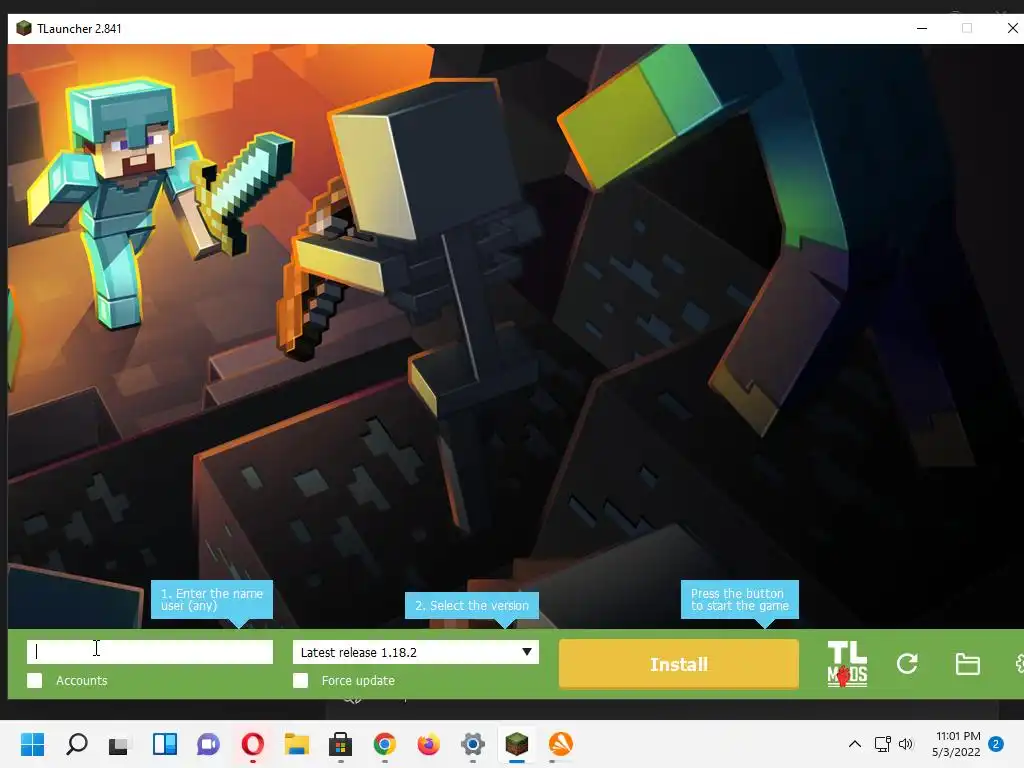The height and width of the screenshot is (768, 1024).
Task: Click the yellow Install button
Action: pyautogui.click(x=679, y=664)
